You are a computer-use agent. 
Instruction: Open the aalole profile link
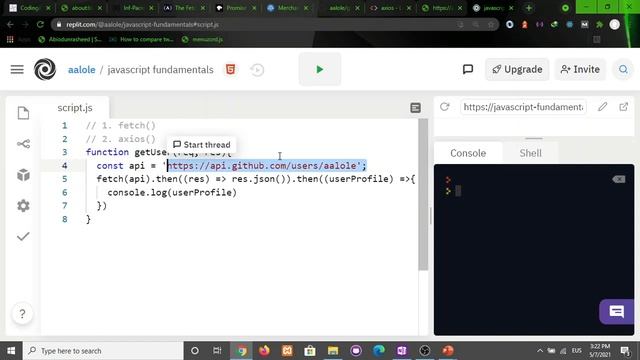pyautogui.click(x=82, y=70)
